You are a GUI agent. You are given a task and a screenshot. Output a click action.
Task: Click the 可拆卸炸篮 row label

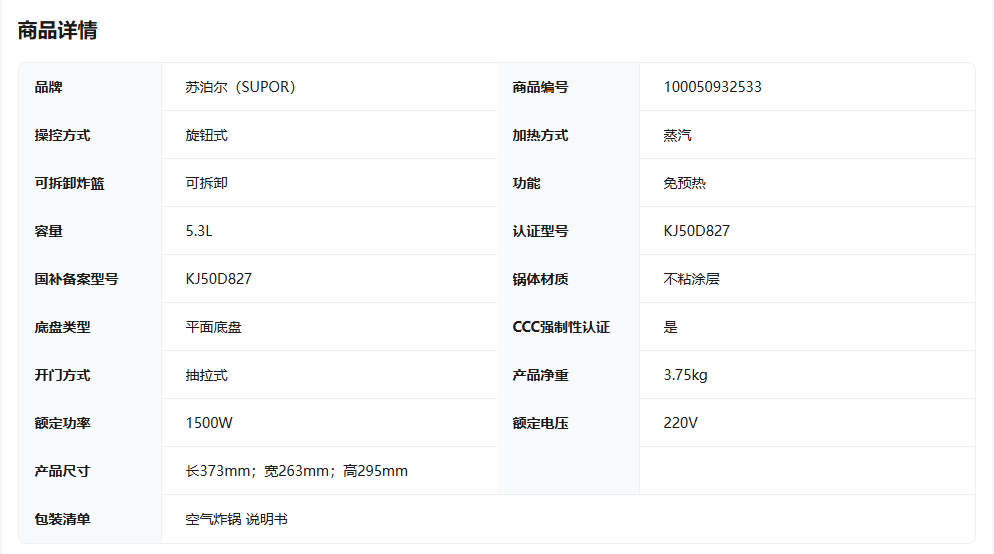[x=69, y=183]
